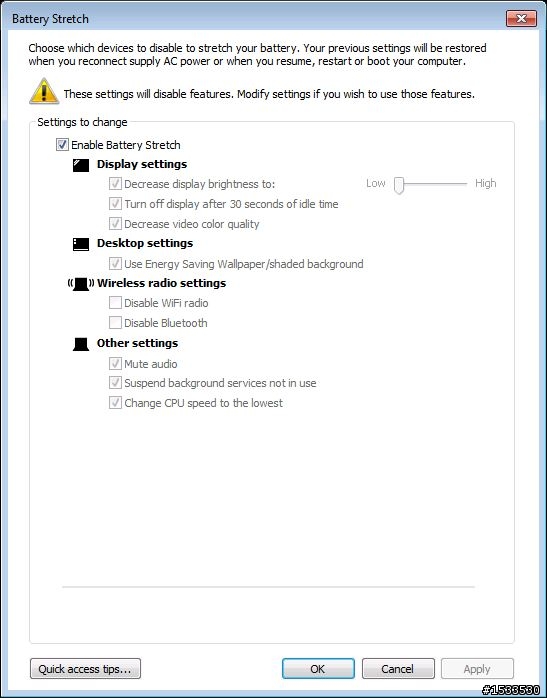Image resolution: width=547 pixels, height=698 pixels.
Task: Click the yellow warning triangle icon
Action: coord(44,91)
